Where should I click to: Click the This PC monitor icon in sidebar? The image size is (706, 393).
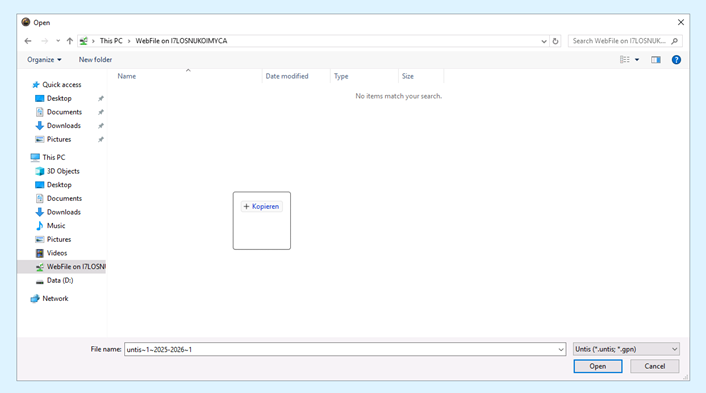(x=35, y=157)
